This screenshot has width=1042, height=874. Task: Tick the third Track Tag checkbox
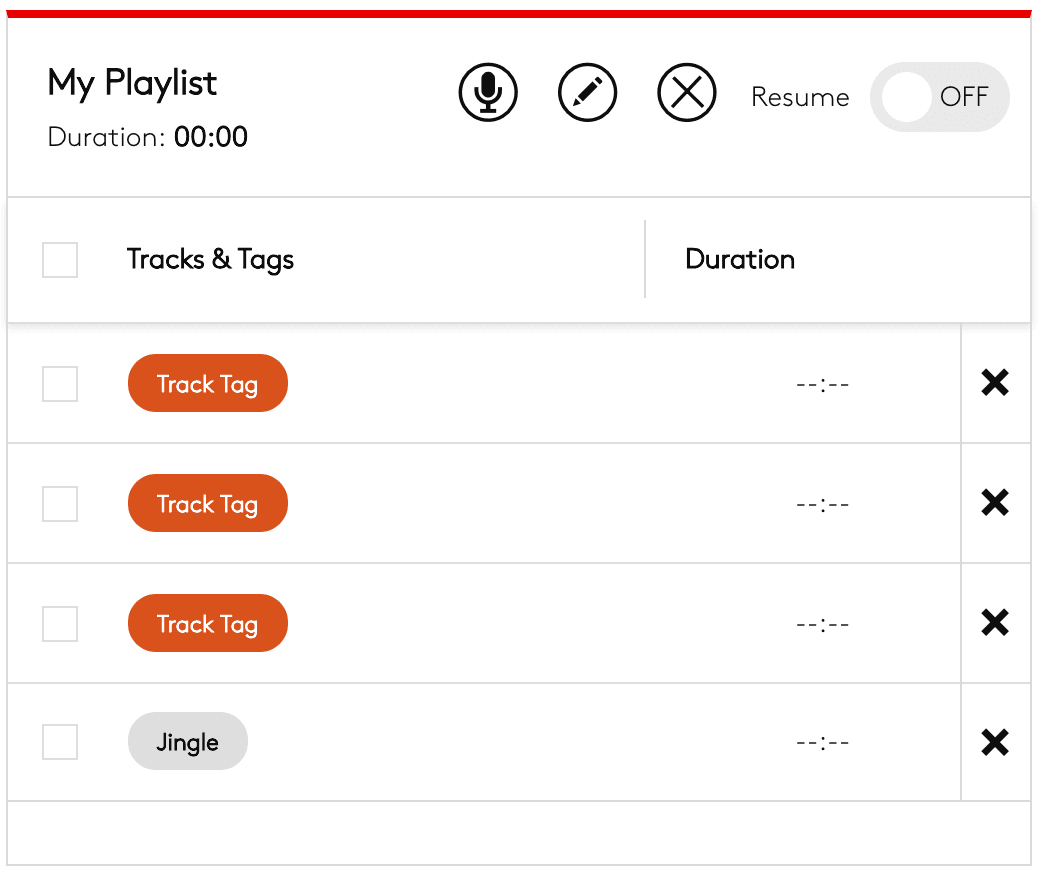(60, 624)
